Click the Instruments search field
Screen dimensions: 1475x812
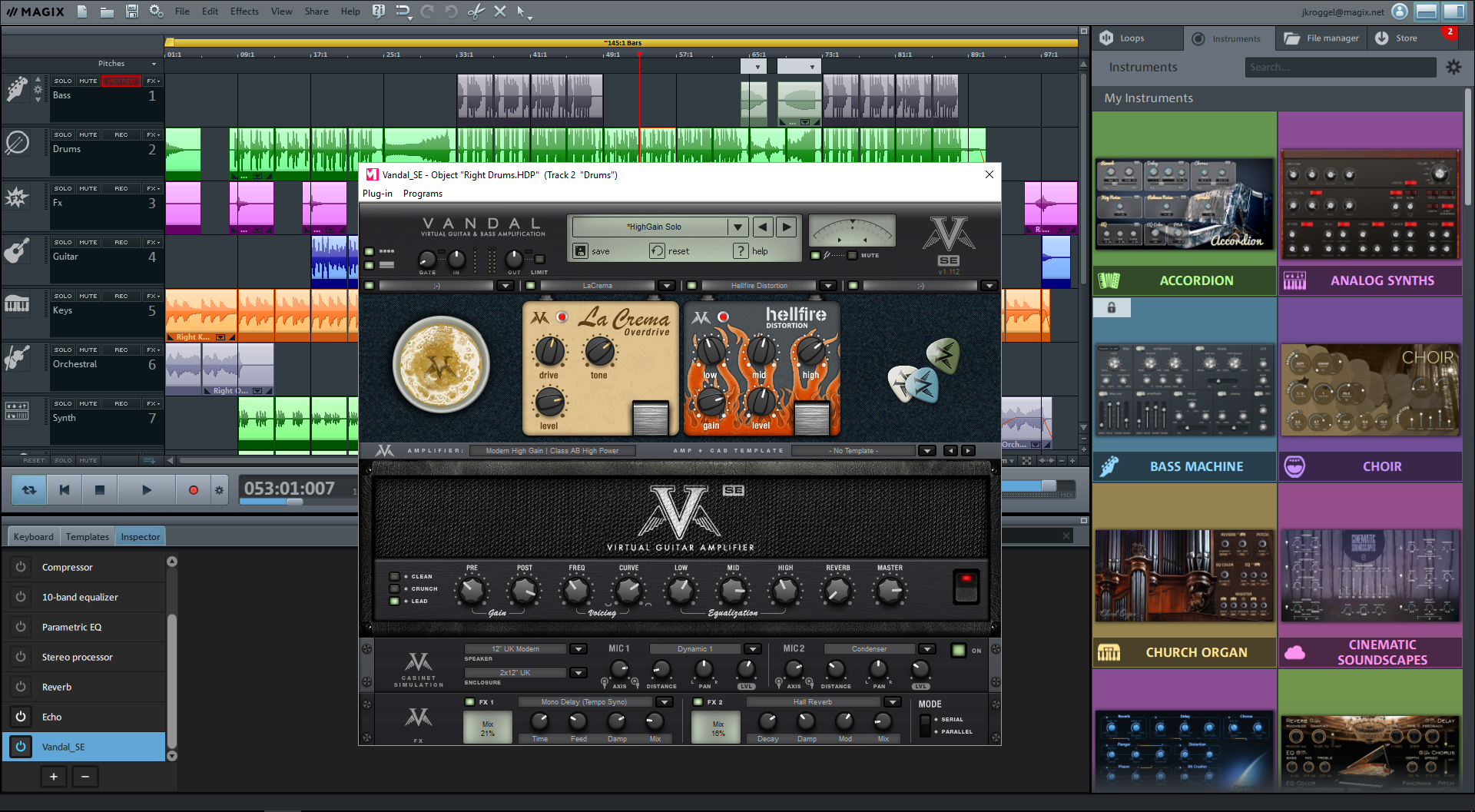[1341, 67]
